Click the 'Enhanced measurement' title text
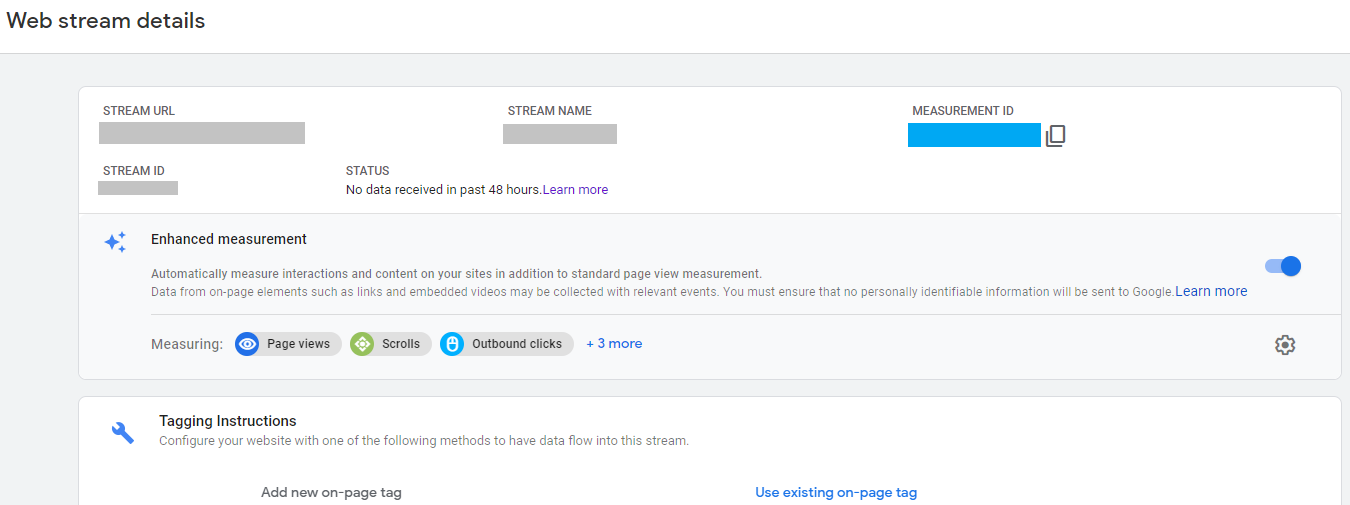This screenshot has width=1350, height=505. click(229, 239)
